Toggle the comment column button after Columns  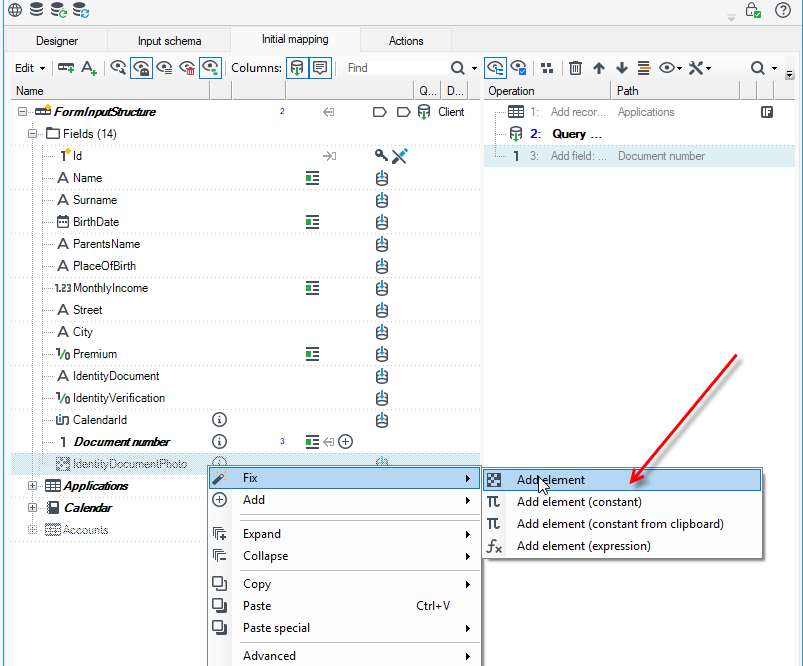[x=320, y=68]
